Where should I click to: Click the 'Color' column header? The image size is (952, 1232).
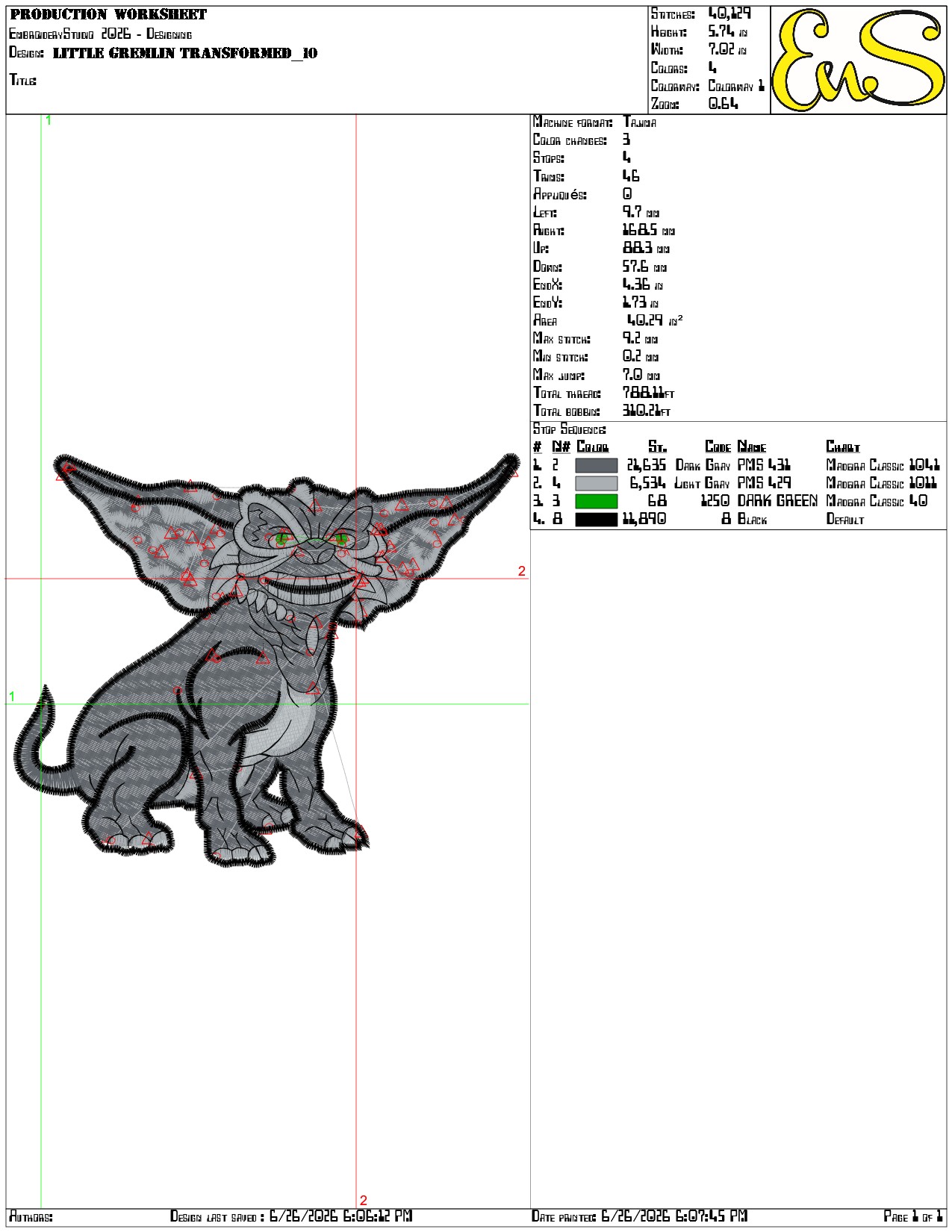pos(593,447)
